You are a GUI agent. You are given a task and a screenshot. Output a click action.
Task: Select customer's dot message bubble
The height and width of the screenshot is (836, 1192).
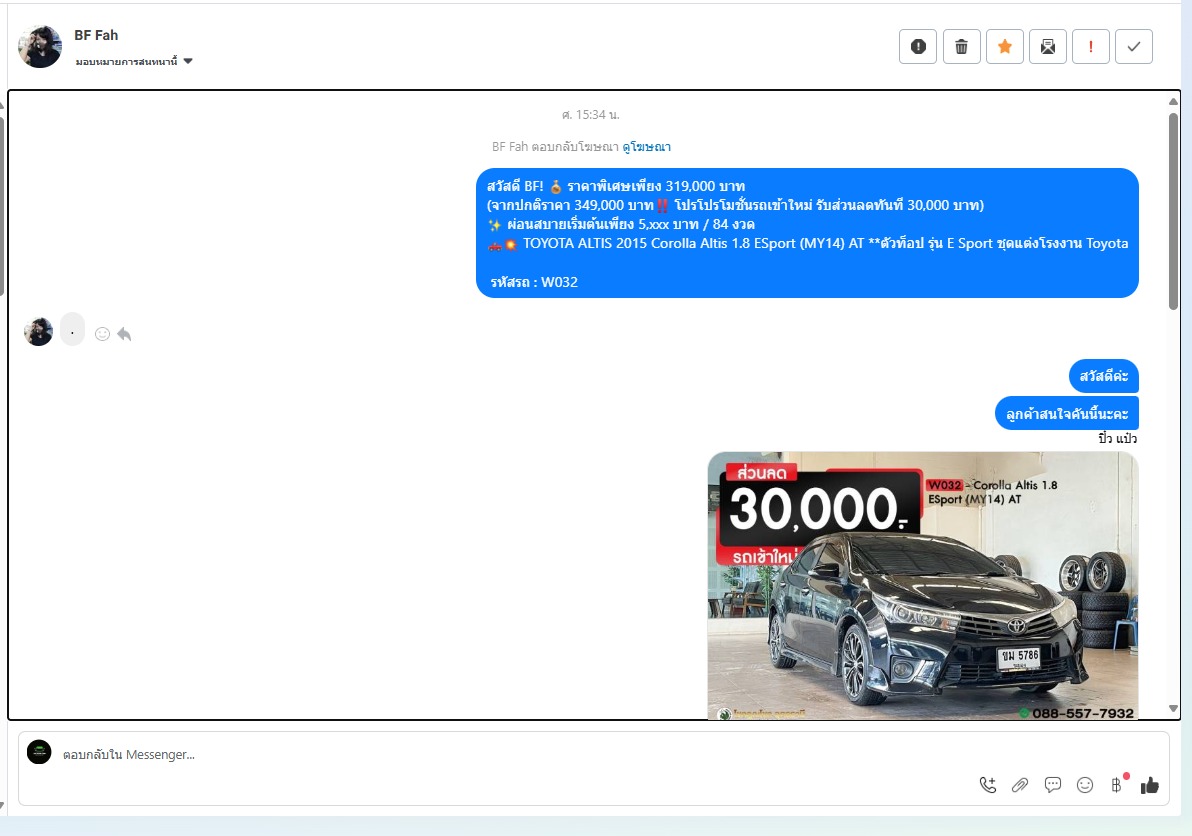pos(72,330)
